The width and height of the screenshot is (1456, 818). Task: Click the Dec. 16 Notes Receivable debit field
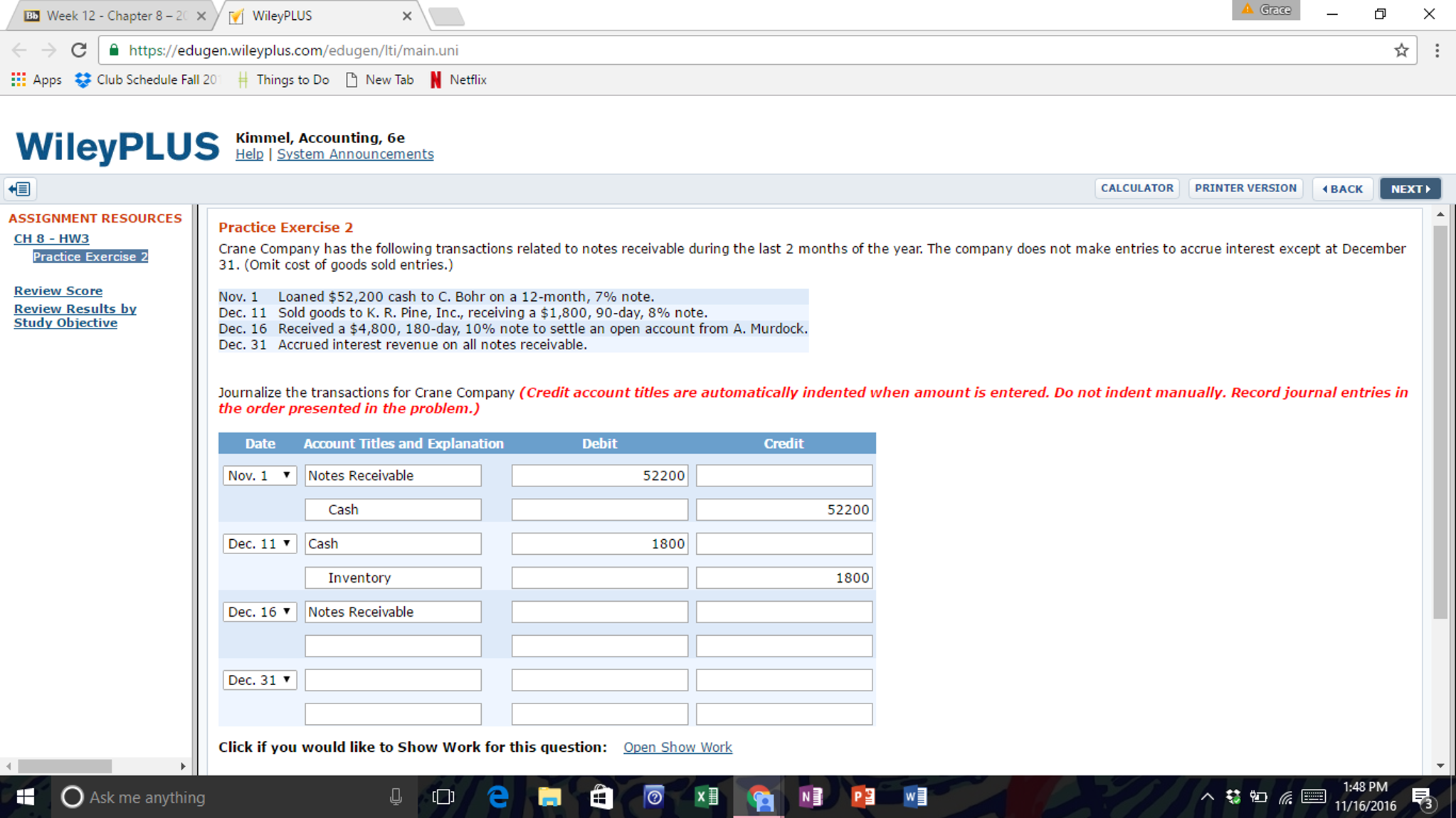click(600, 612)
